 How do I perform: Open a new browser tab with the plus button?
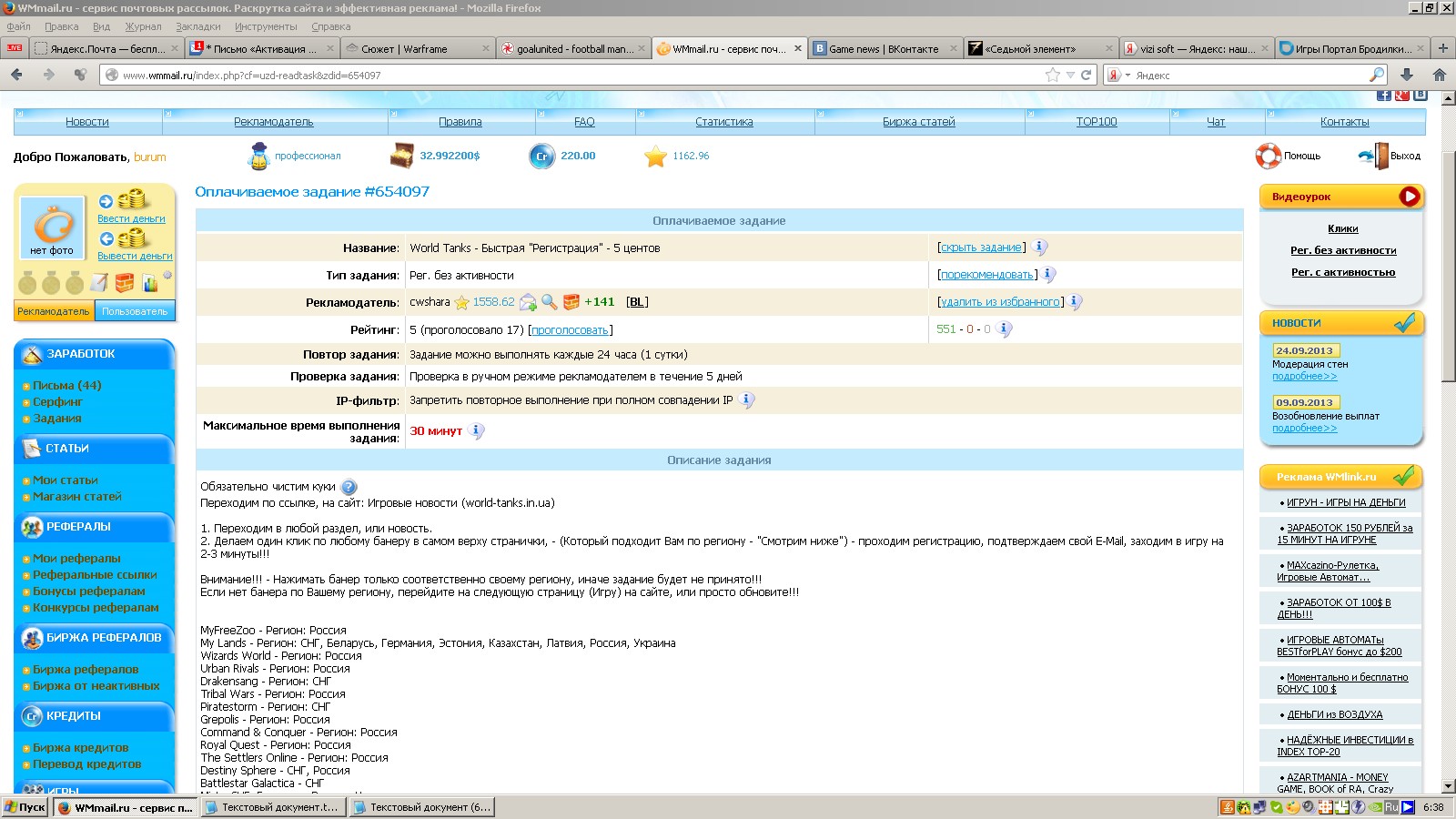[1442, 48]
